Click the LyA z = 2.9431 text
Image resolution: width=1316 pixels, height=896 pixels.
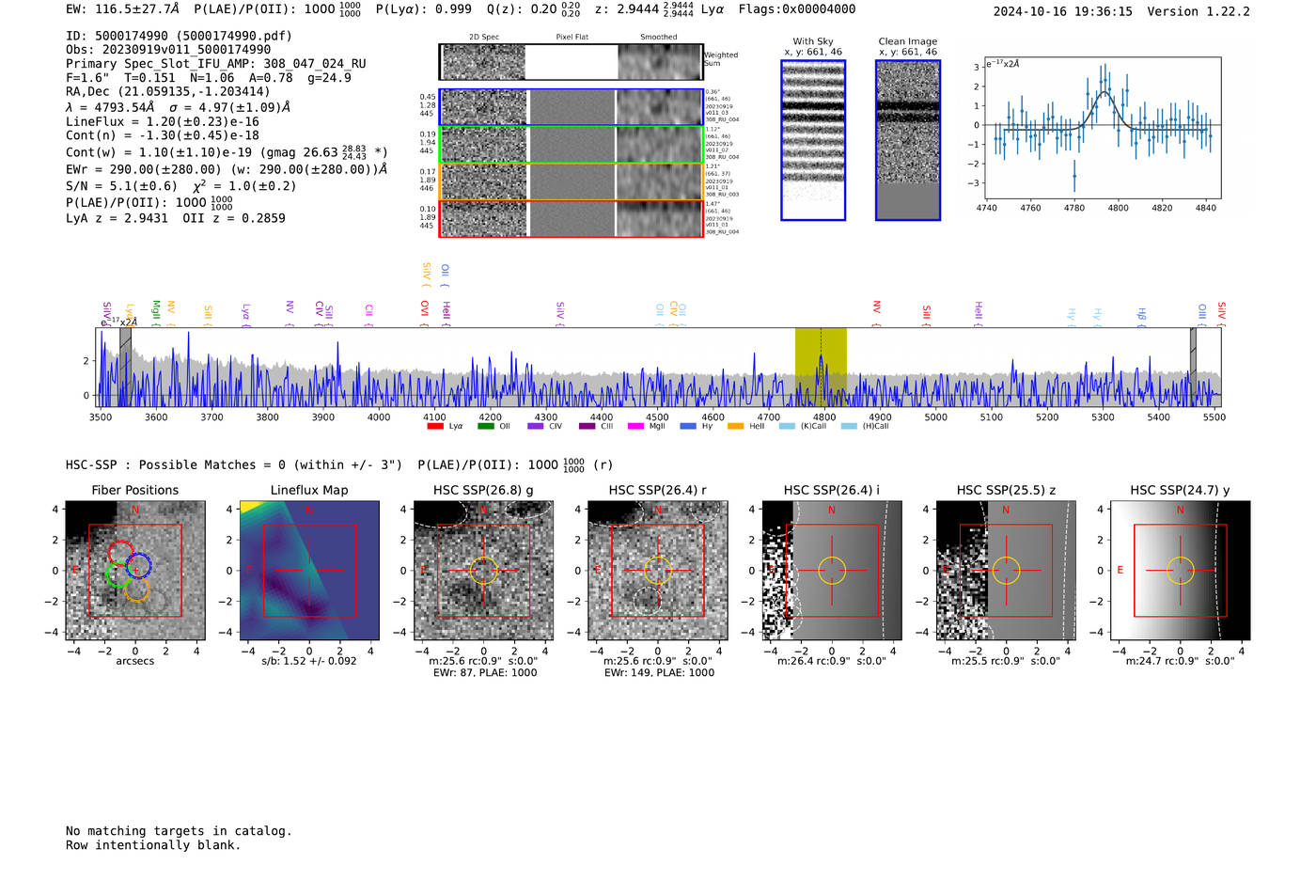[x=117, y=218]
